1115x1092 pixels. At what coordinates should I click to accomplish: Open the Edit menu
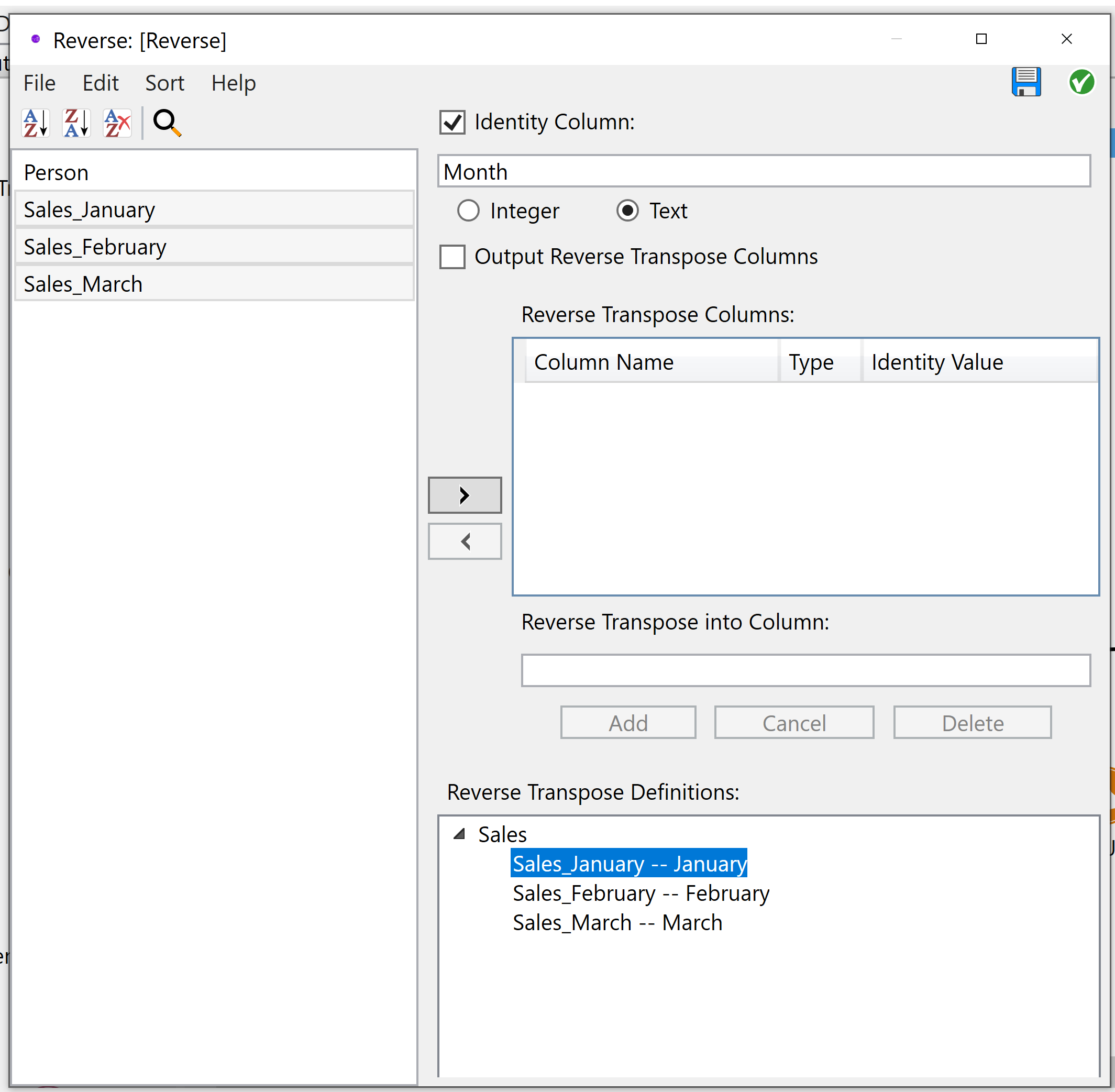pyautogui.click(x=101, y=83)
